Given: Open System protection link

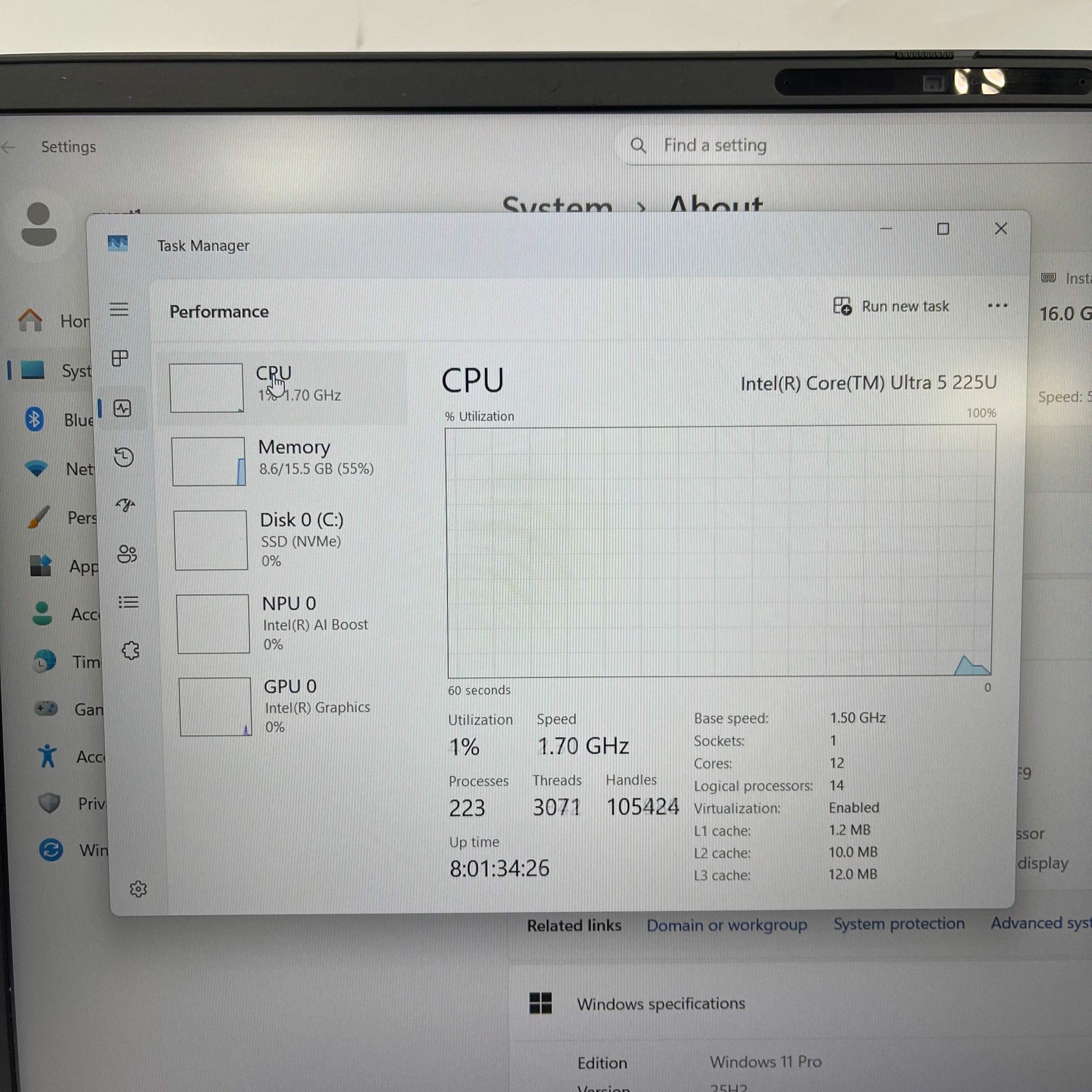Looking at the screenshot, I should click(899, 923).
